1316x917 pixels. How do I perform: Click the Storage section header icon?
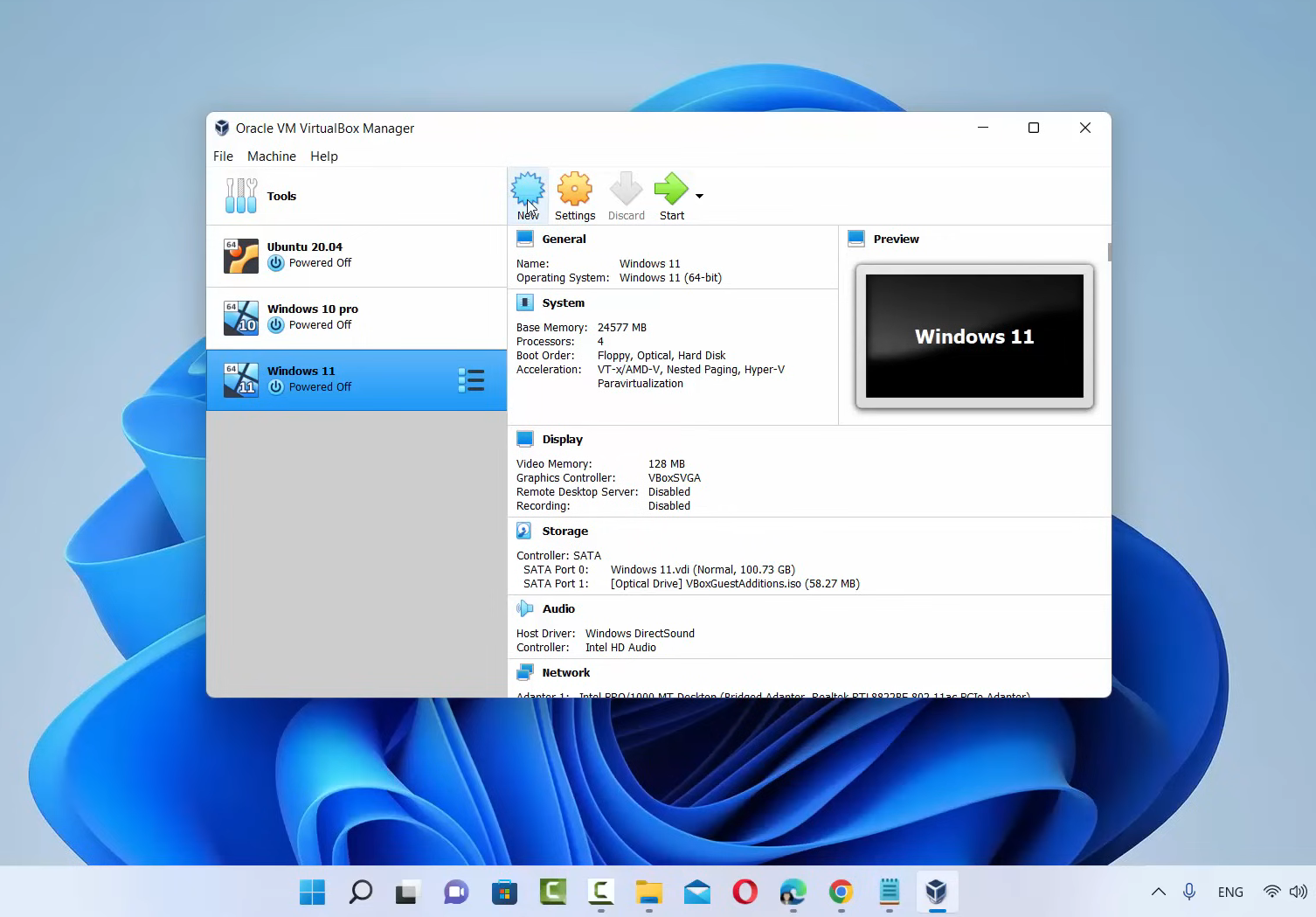pyautogui.click(x=524, y=531)
